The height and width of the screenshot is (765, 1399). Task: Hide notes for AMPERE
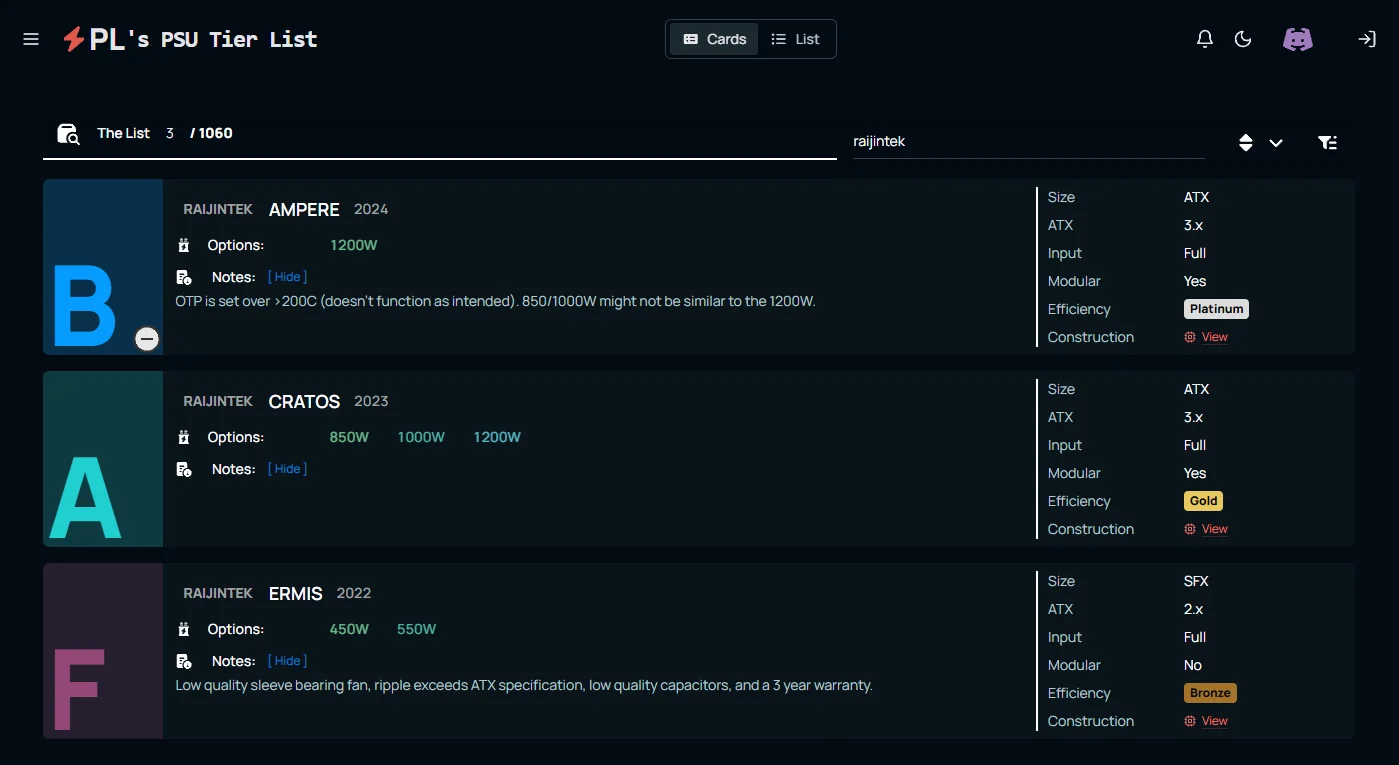pyautogui.click(x=287, y=277)
